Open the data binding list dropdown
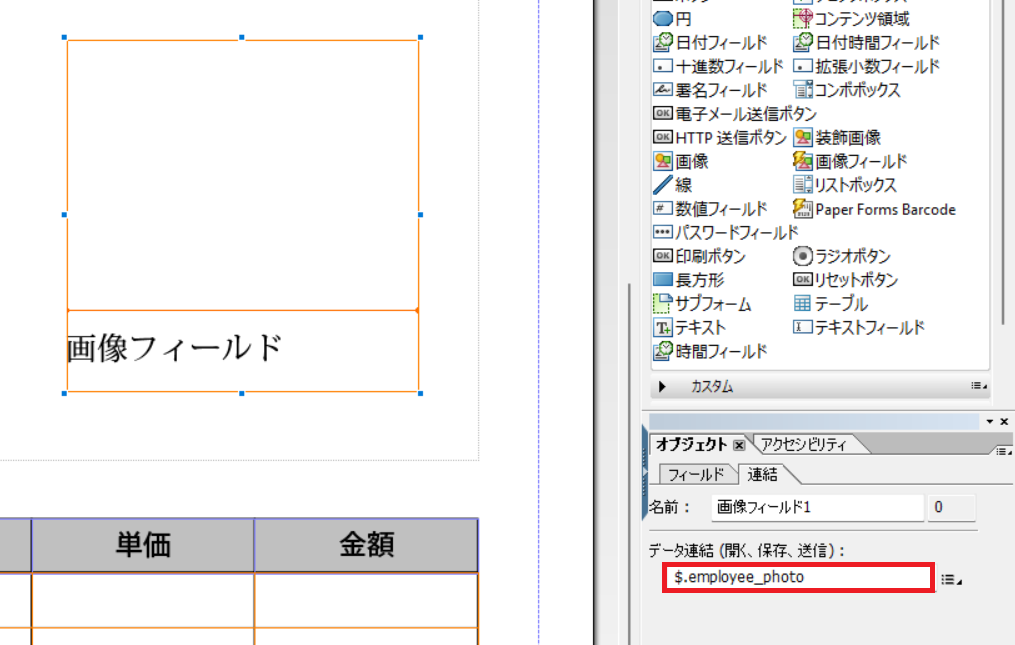Screen dimensions: 1015x645 pyautogui.click(x=947, y=577)
